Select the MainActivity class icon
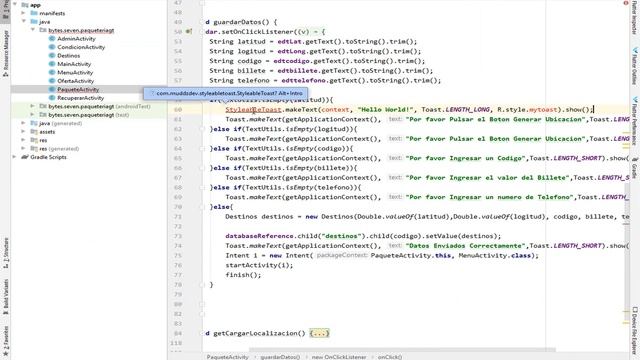The image size is (640, 360). tap(52, 64)
